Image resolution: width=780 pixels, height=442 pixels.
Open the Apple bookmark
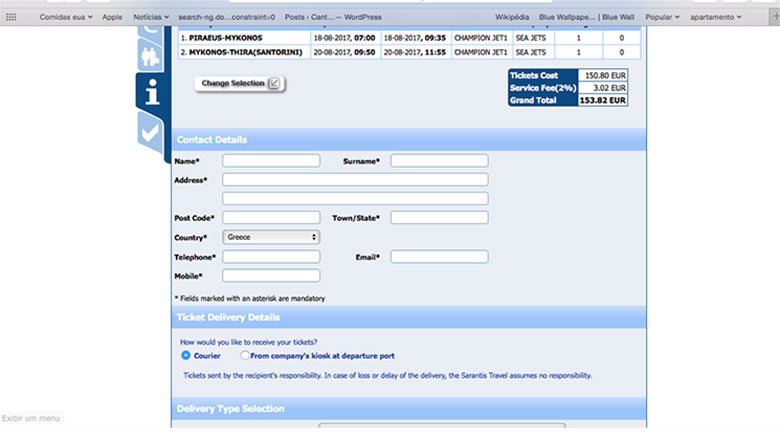112,17
